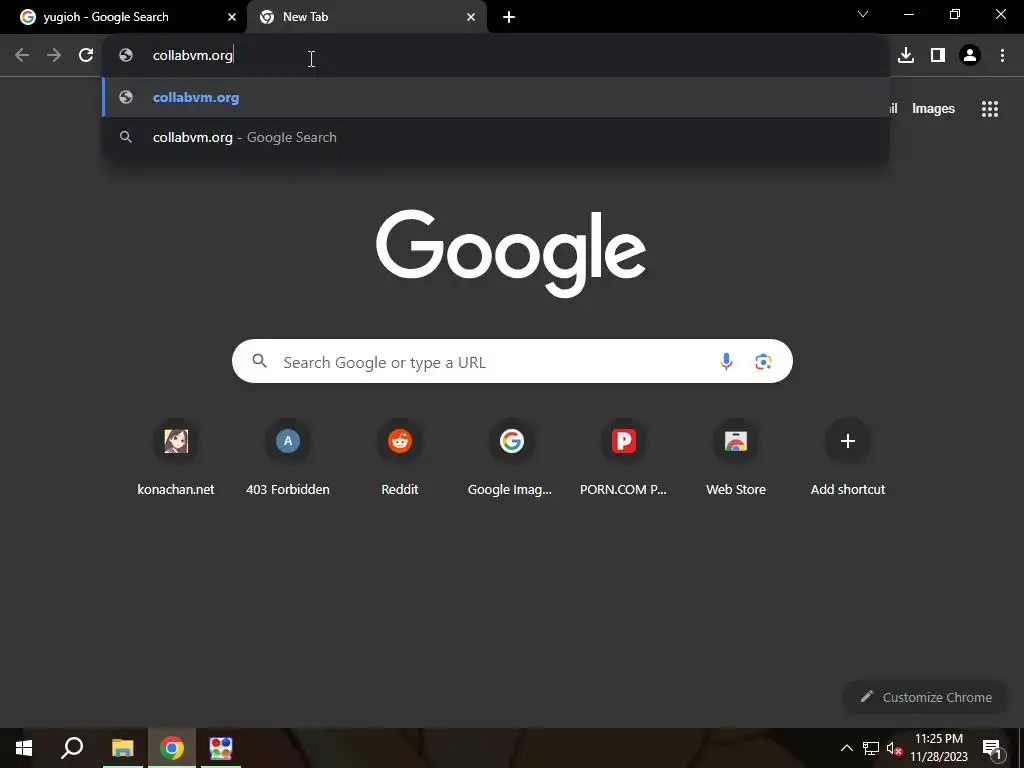Viewport: 1024px width, 768px height.
Task: Reload the page with the refresh icon
Action: pyautogui.click(x=86, y=55)
